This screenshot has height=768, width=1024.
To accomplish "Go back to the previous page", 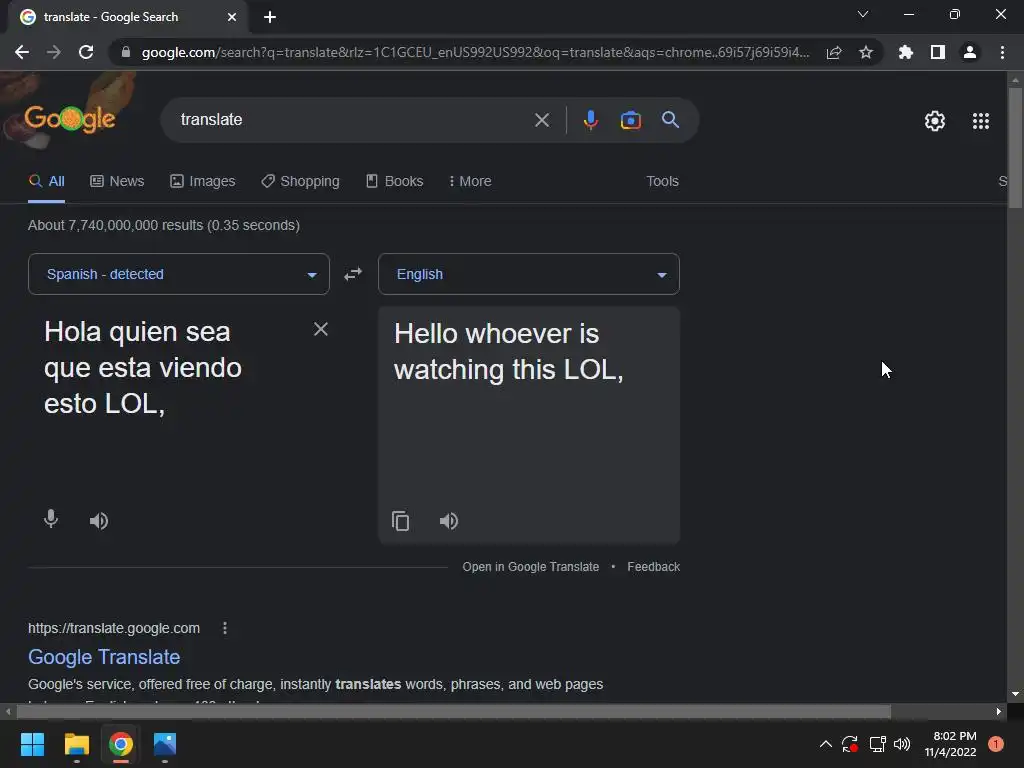I will (22, 52).
